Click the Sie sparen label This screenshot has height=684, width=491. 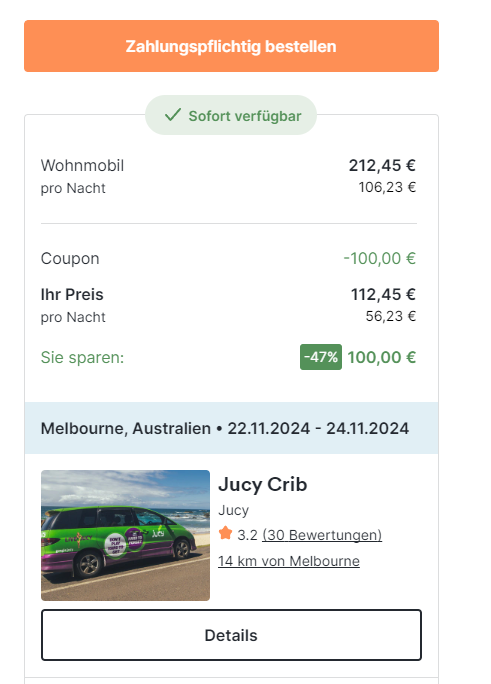pyautogui.click(x=82, y=357)
